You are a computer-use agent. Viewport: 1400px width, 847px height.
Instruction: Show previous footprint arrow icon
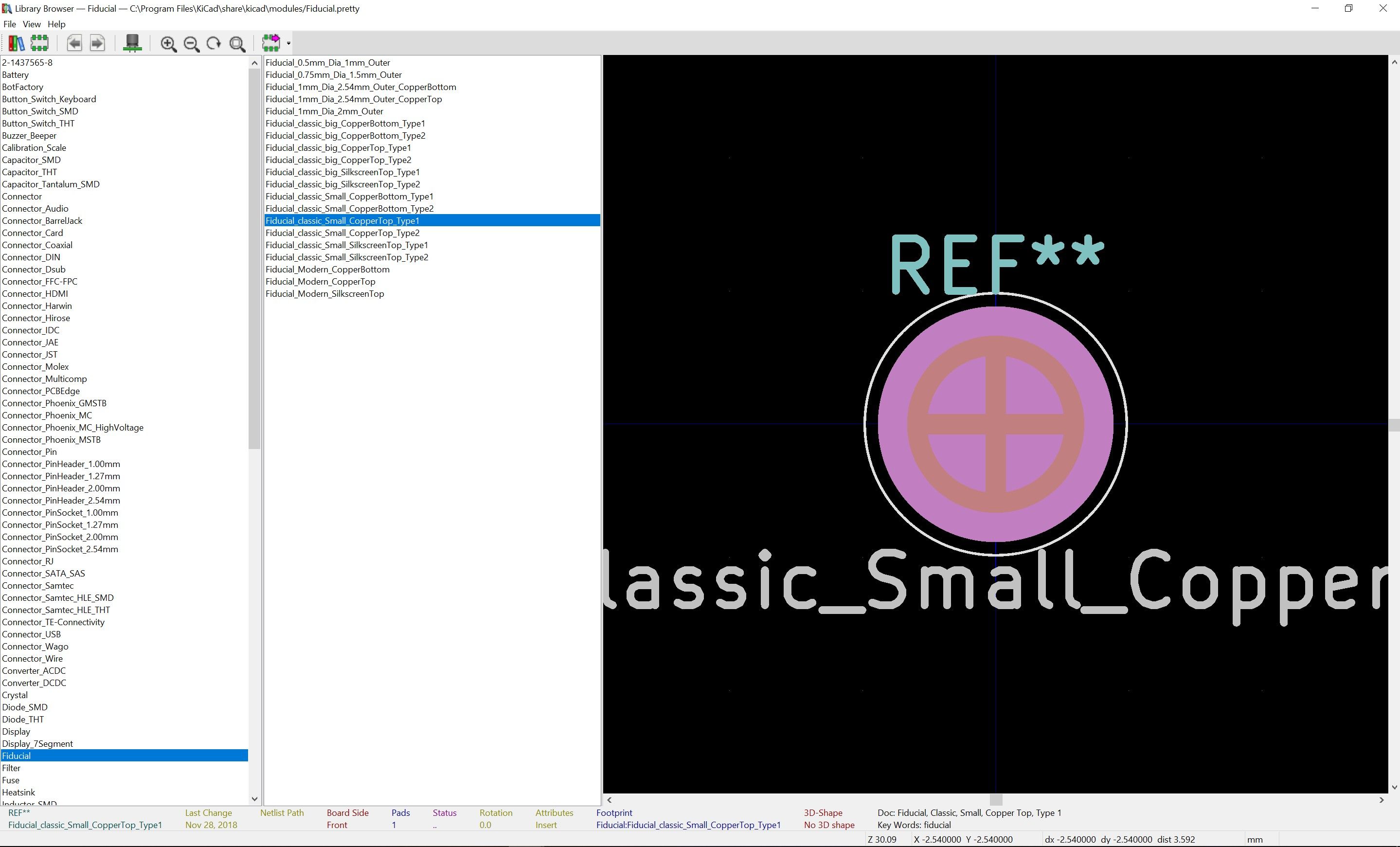click(74, 43)
